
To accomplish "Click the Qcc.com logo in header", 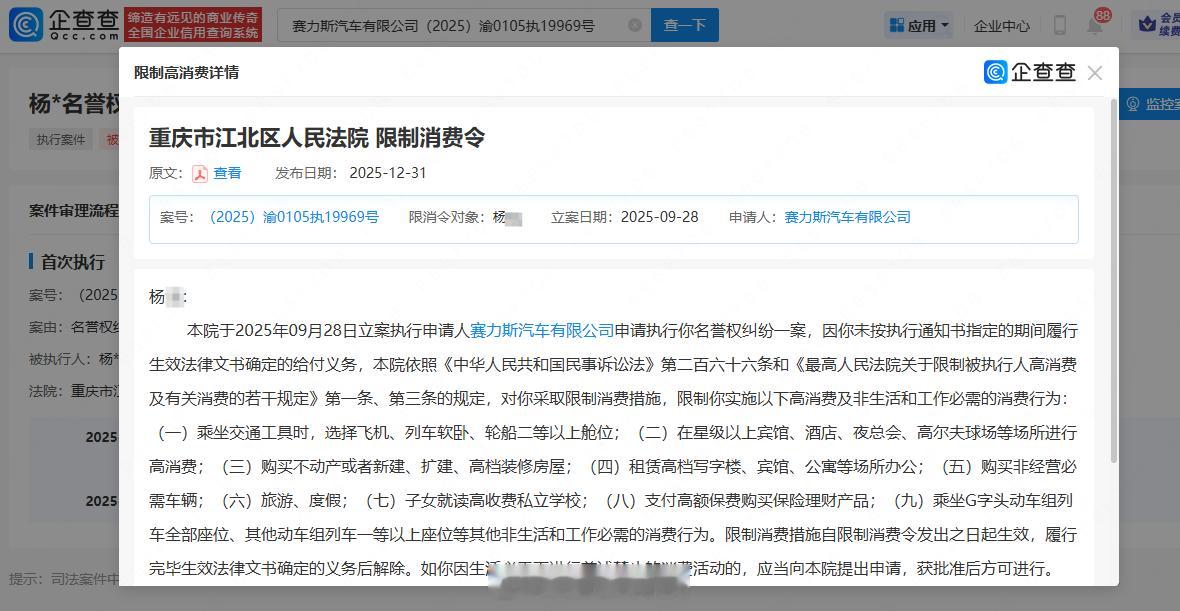I will 64,25.
